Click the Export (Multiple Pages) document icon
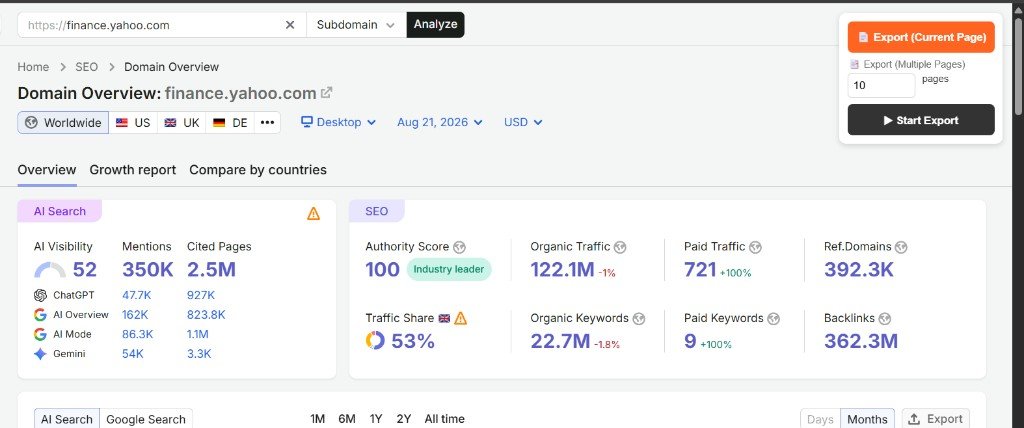The height and width of the screenshot is (428, 1024). pos(854,65)
